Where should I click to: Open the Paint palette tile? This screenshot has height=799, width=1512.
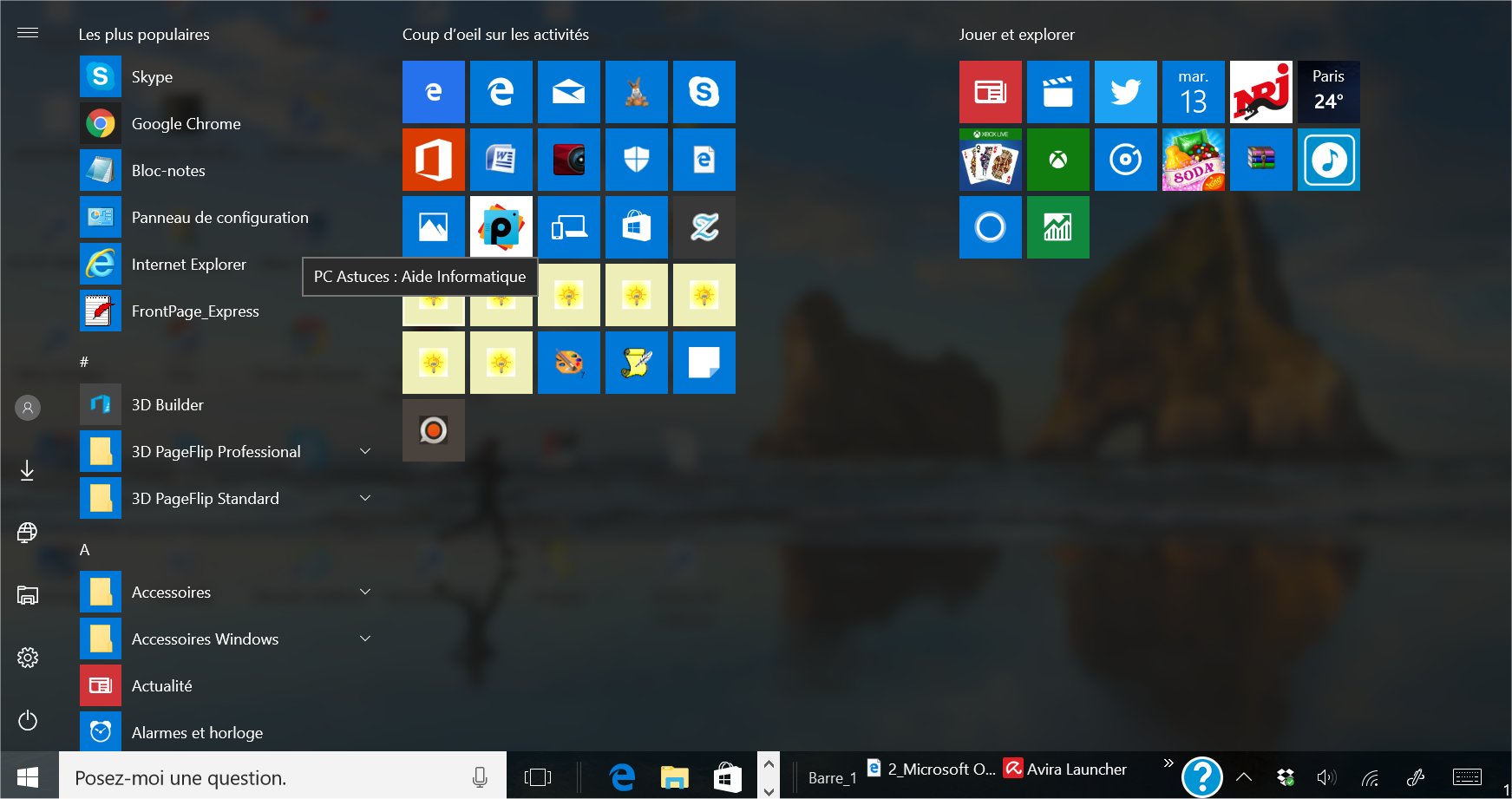click(x=568, y=363)
